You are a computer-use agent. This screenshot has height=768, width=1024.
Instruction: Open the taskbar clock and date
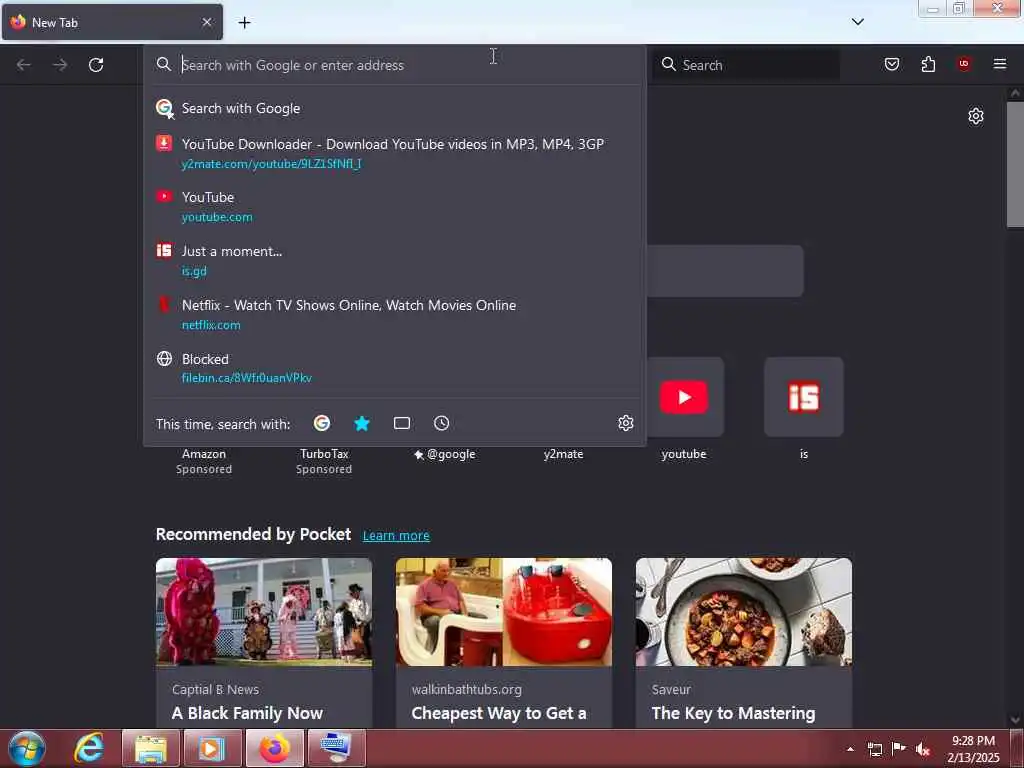973,749
